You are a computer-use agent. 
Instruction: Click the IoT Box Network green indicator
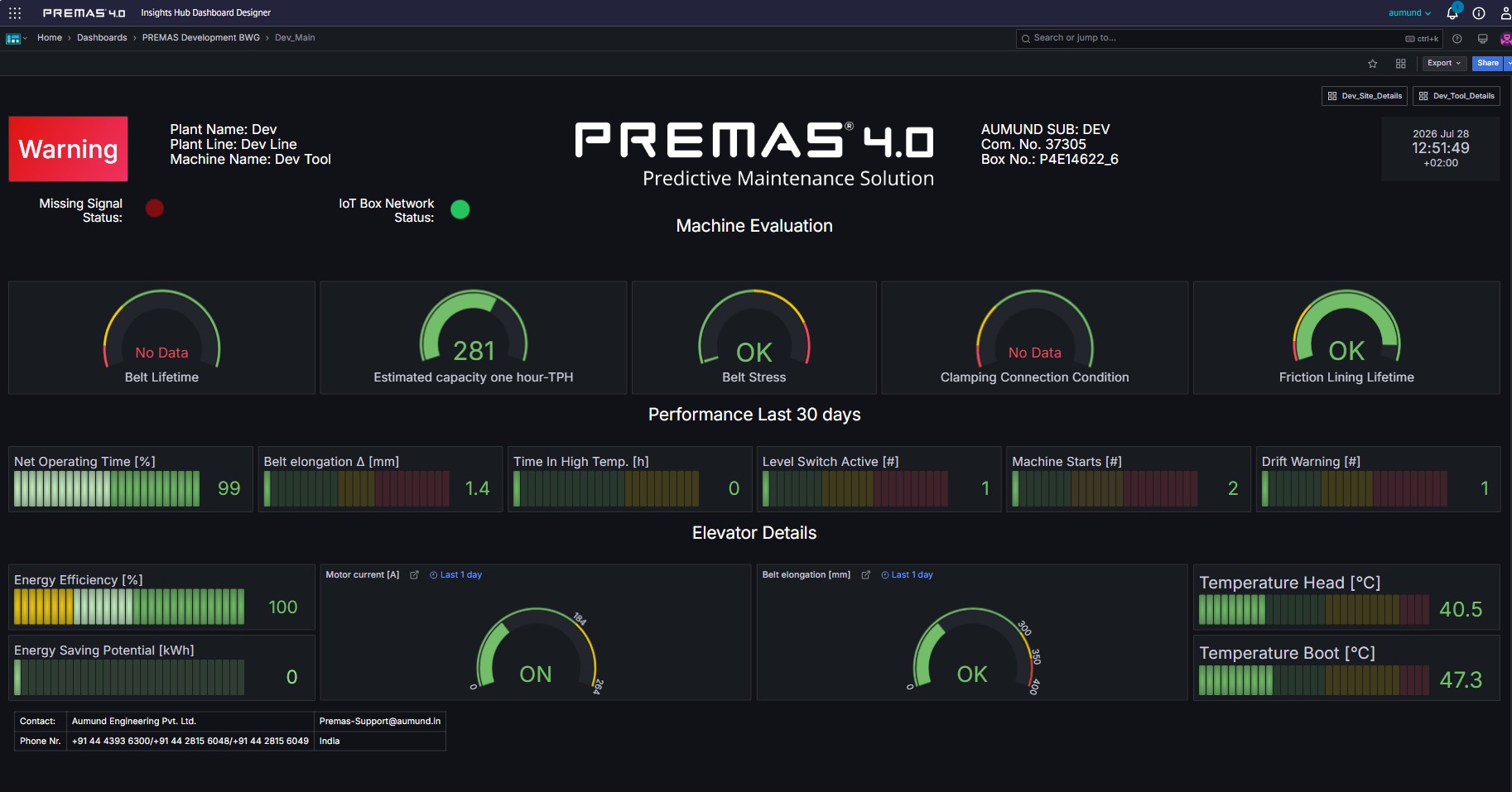460,209
